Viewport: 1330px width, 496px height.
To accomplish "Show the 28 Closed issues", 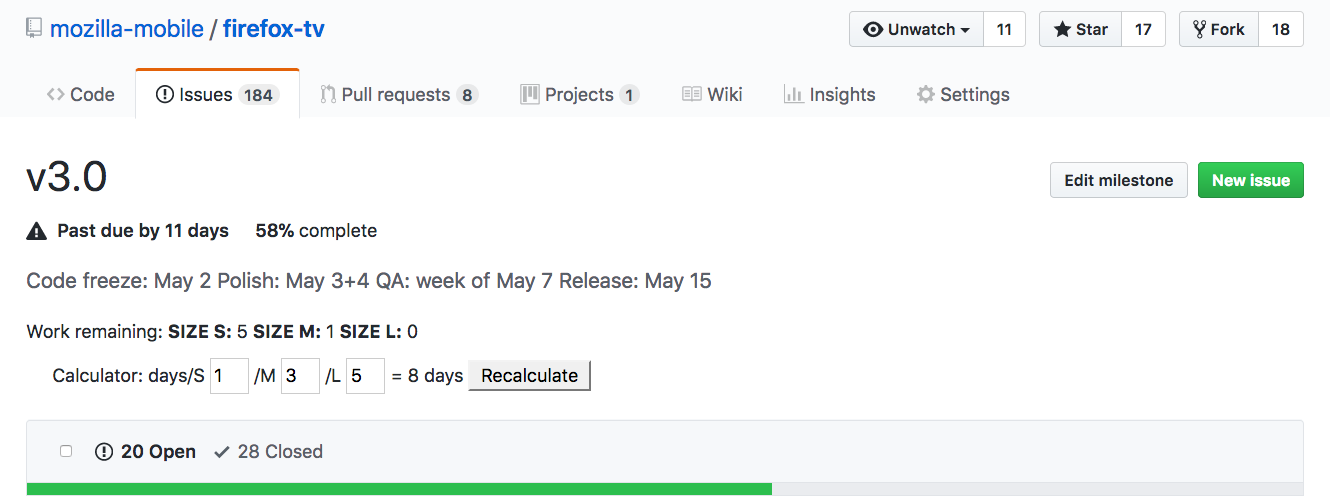I will coord(268,452).
